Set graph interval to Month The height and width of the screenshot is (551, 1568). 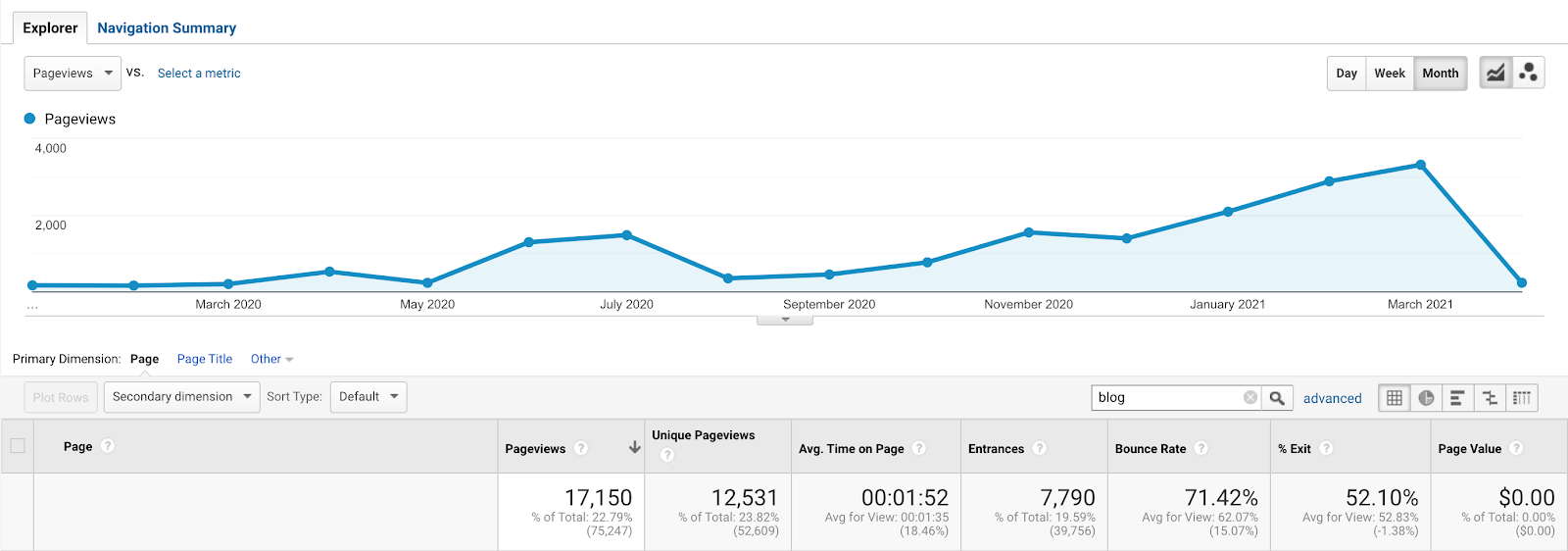point(1441,74)
